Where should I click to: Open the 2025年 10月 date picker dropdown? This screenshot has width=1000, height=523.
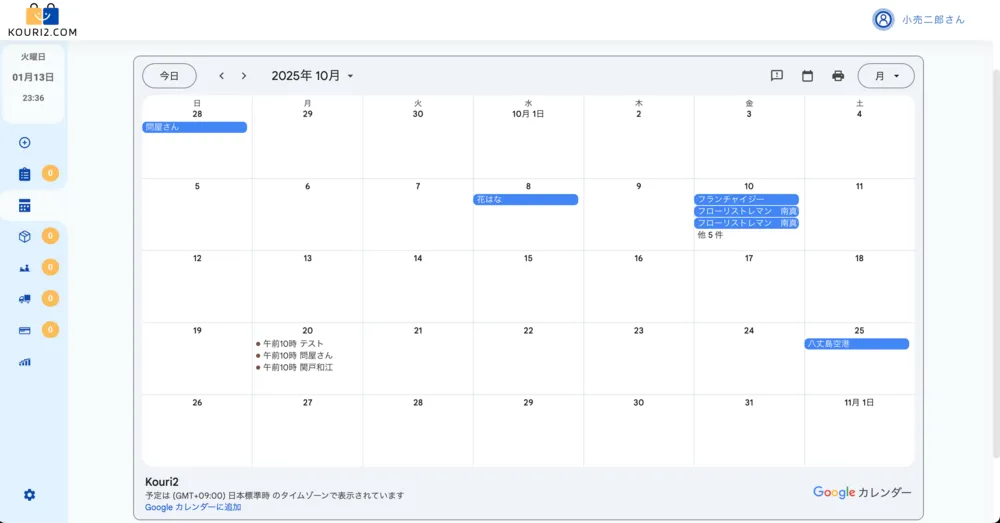(x=312, y=76)
